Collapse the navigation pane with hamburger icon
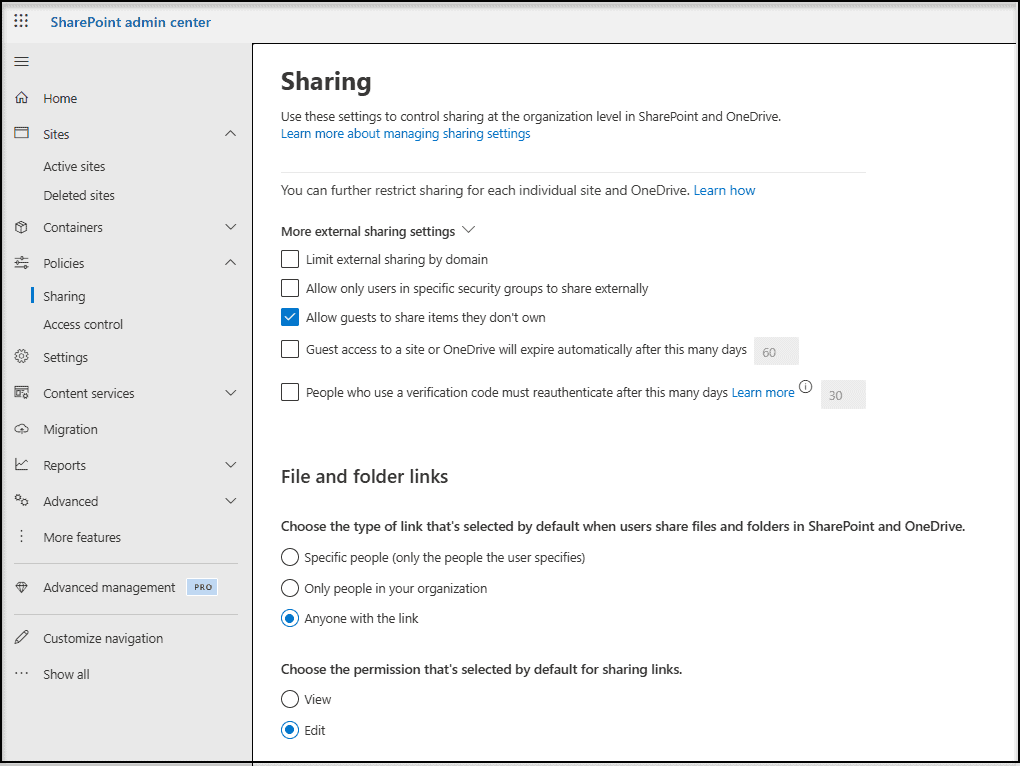Image resolution: width=1020 pixels, height=766 pixels. click(21, 61)
